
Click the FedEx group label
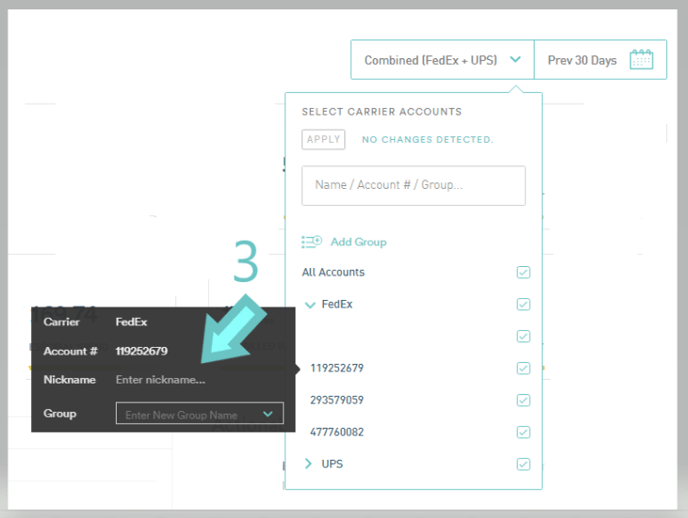(x=337, y=304)
